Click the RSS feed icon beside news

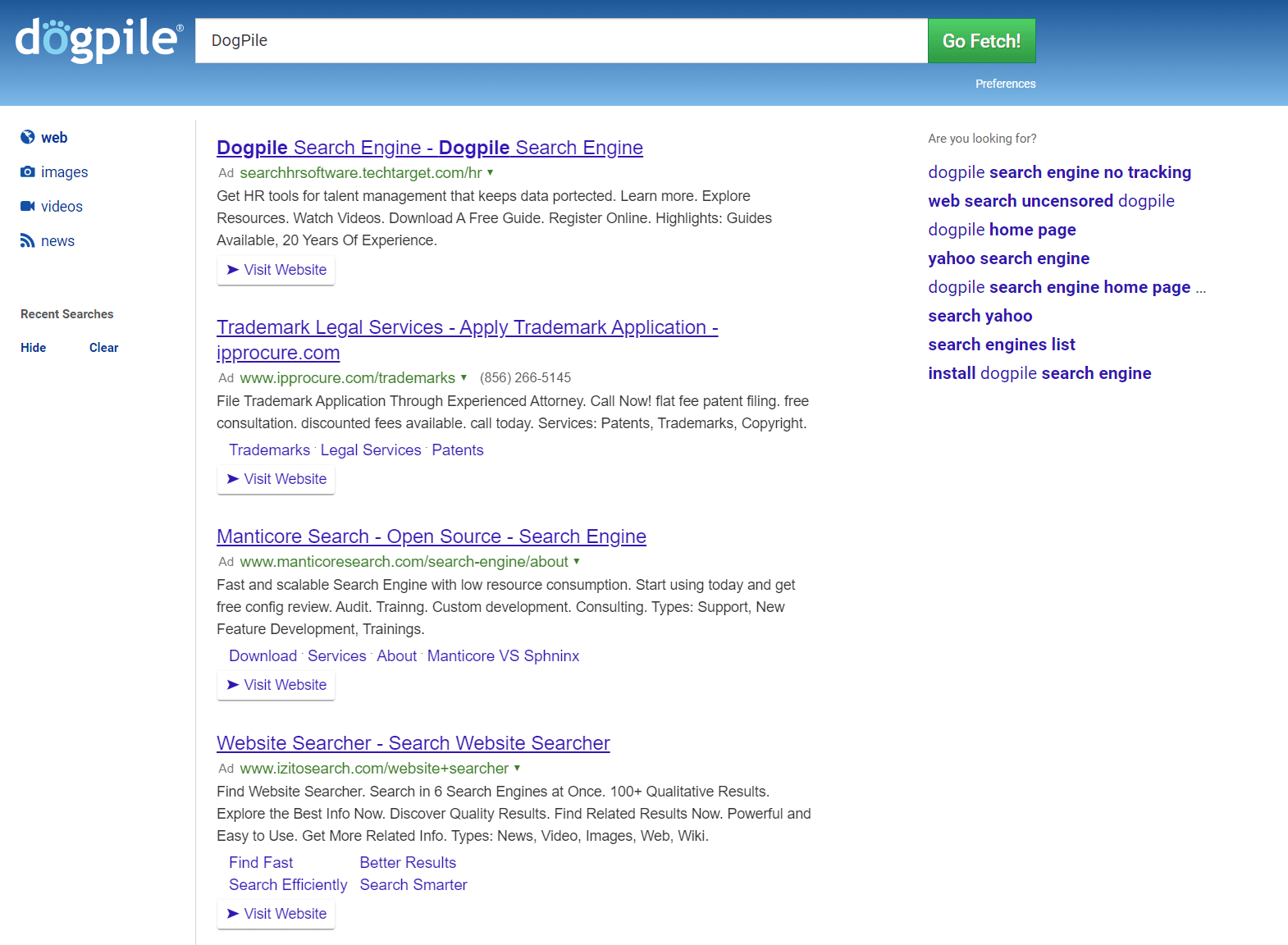click(x=28, y=240)
